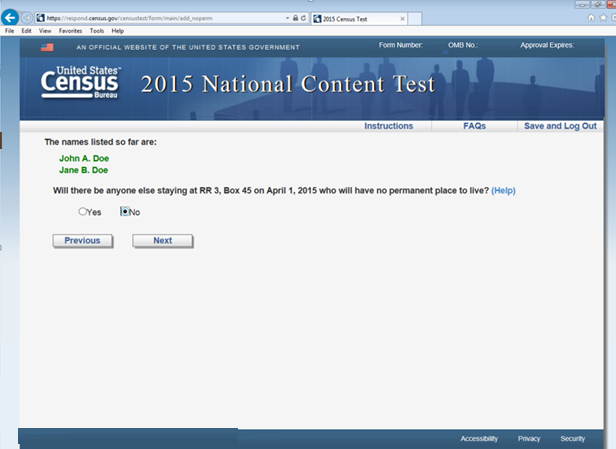Click the Approval Expires label
The height and width of the screenshot is (449, 616).
547,45
